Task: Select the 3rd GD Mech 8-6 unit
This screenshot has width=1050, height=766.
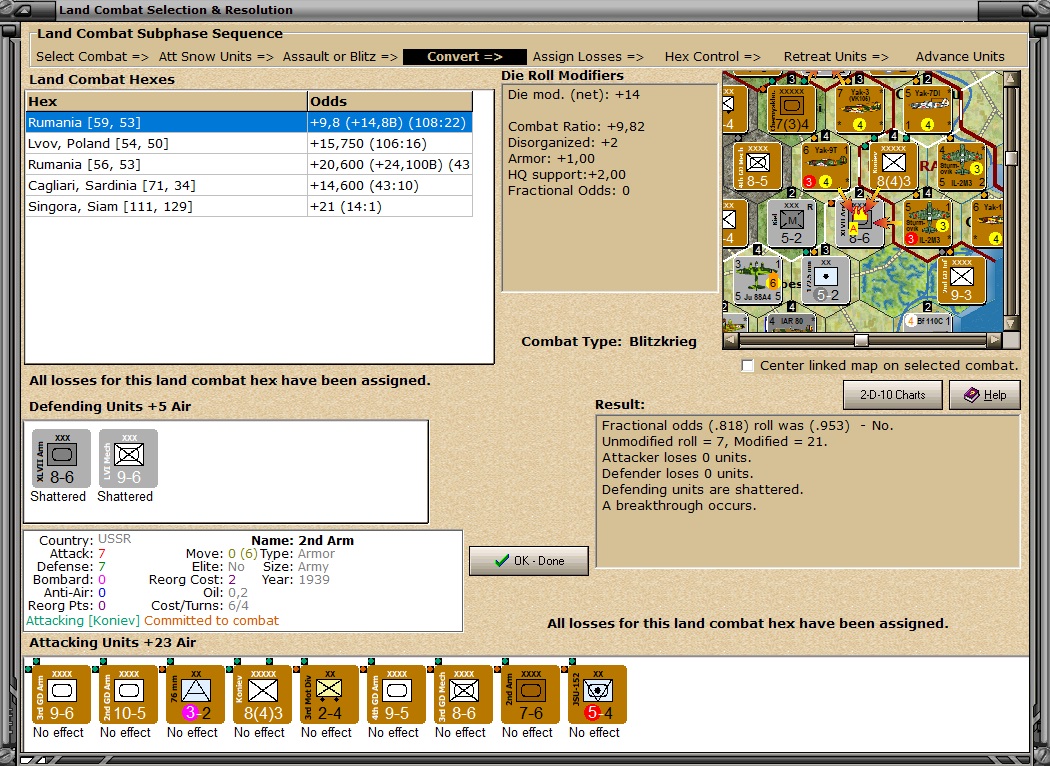Action: coord(463,694)
